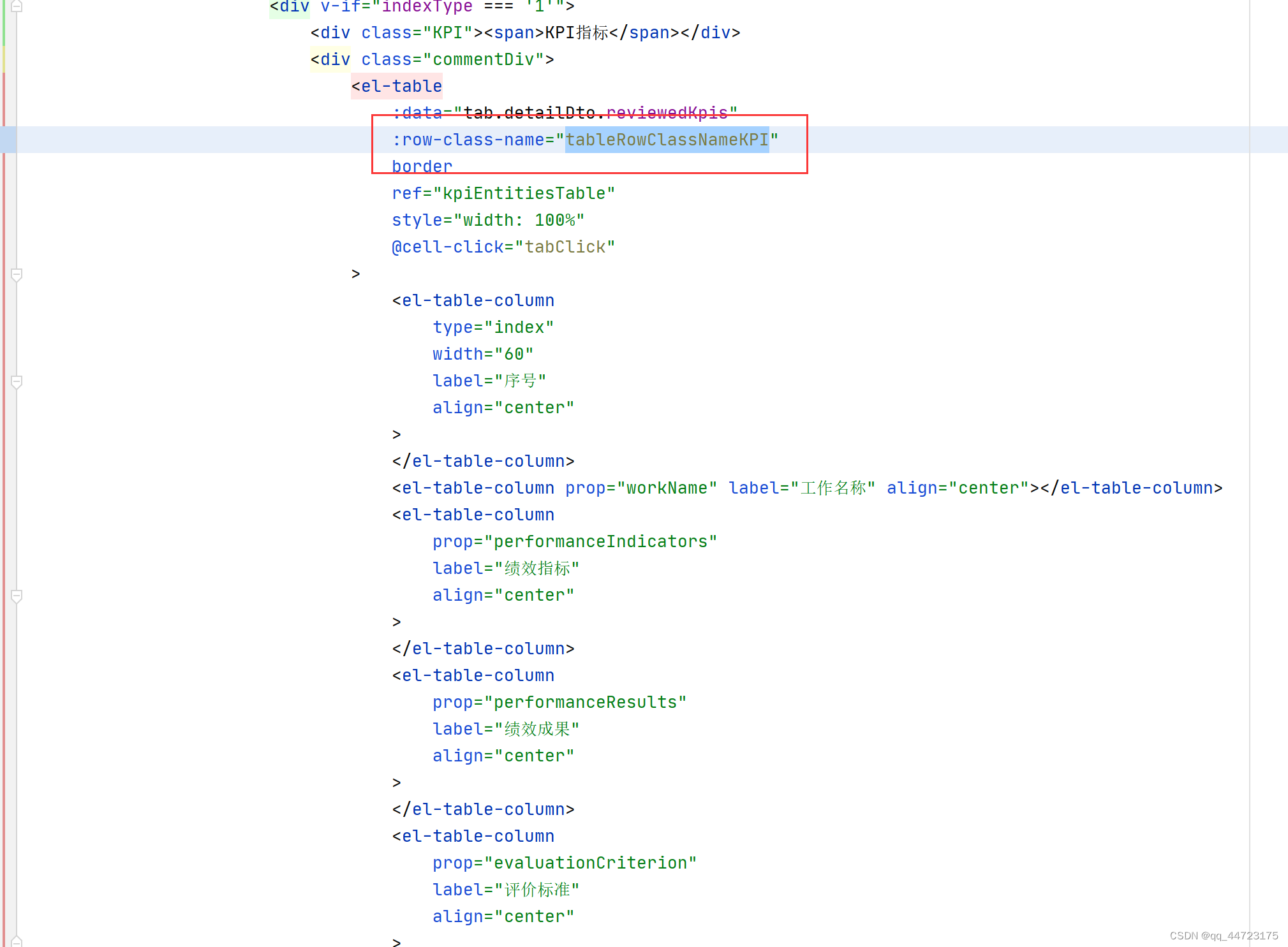
Task: Select the highlighted tableRowClassNameKPI text
Action: click(x=667, y=140)
